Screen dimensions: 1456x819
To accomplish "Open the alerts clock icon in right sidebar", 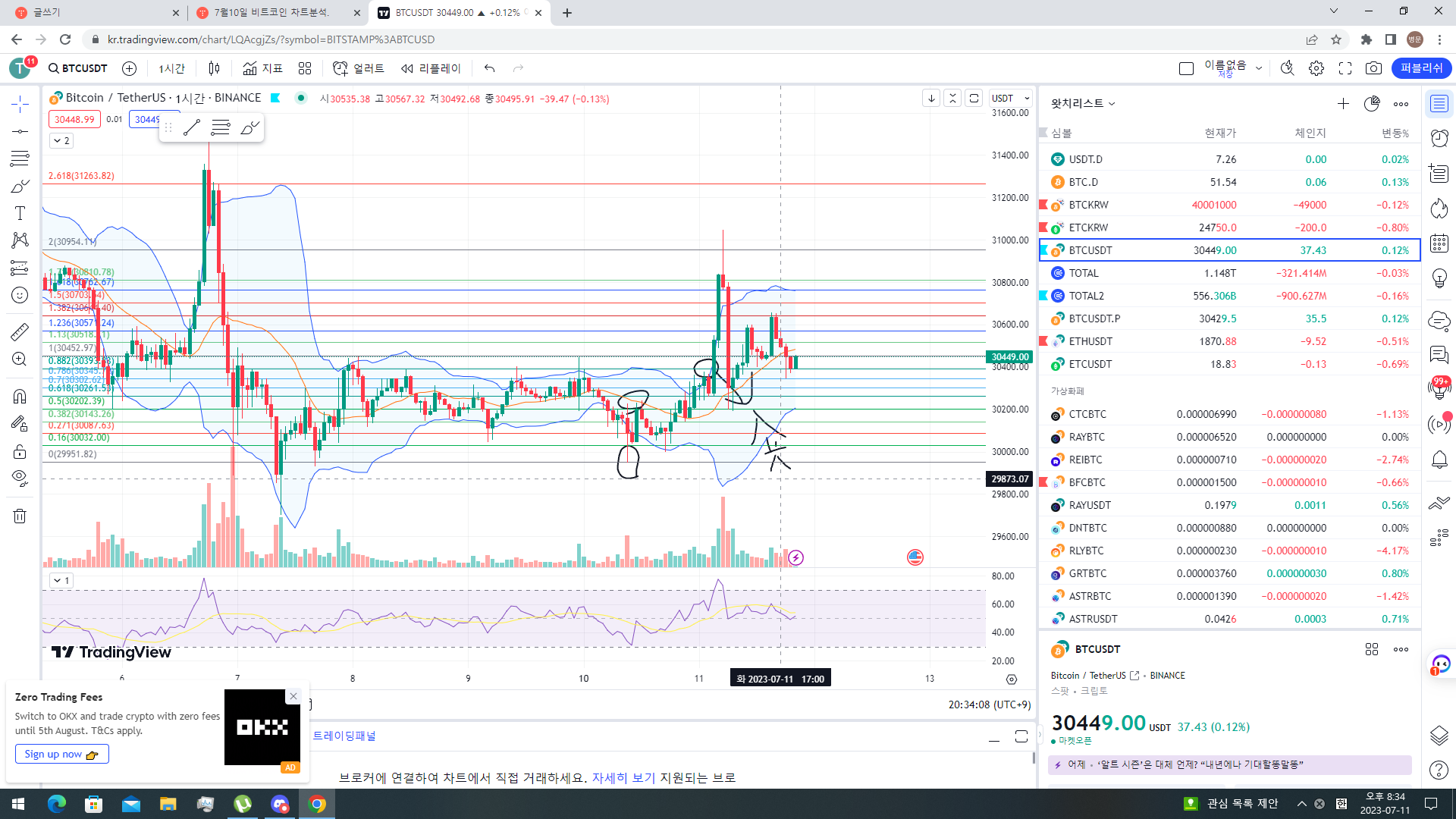I will pyautogui.click(x=1439, y=138).
